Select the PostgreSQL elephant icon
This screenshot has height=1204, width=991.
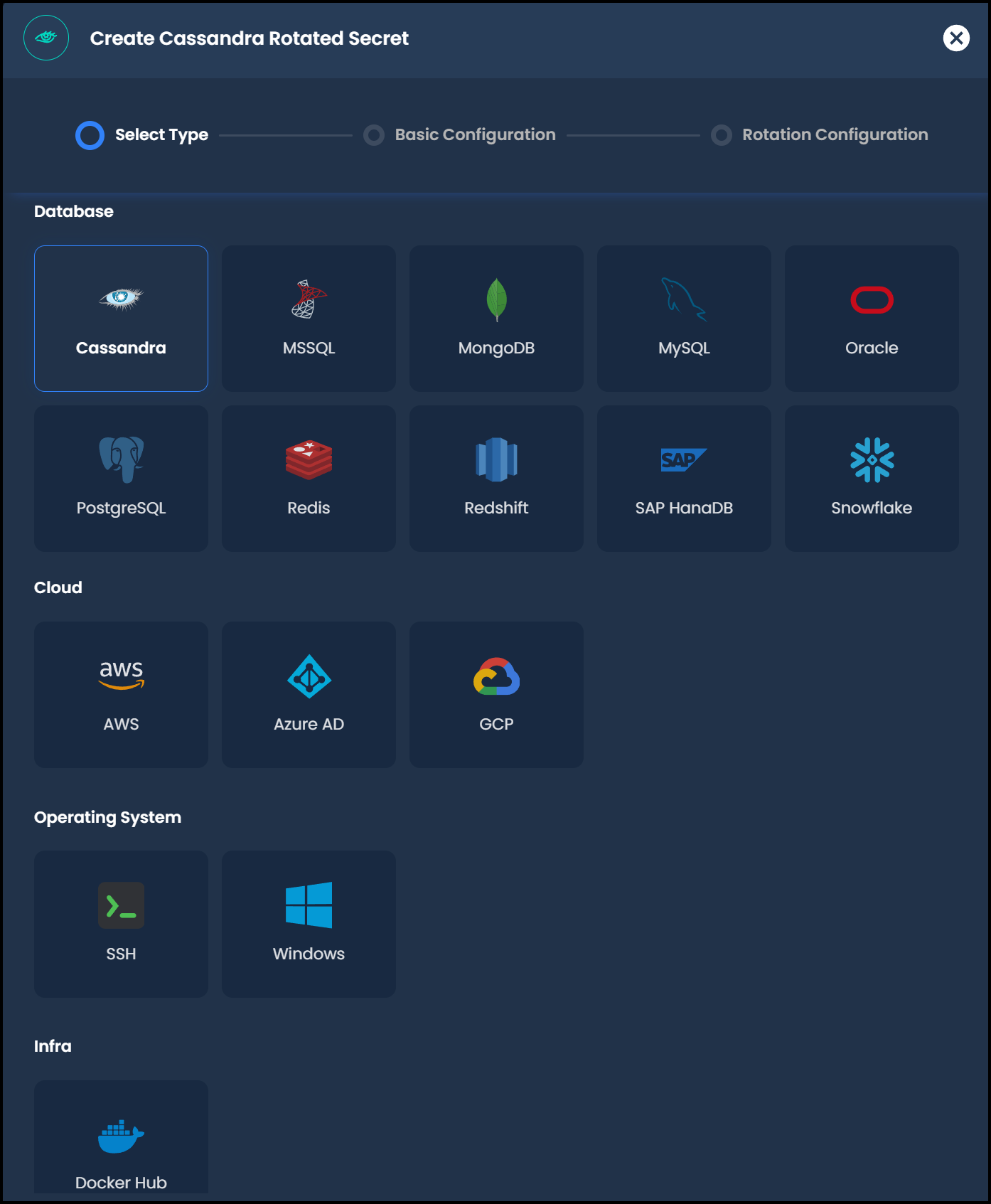pyautogui.click(x=122, y=459)
